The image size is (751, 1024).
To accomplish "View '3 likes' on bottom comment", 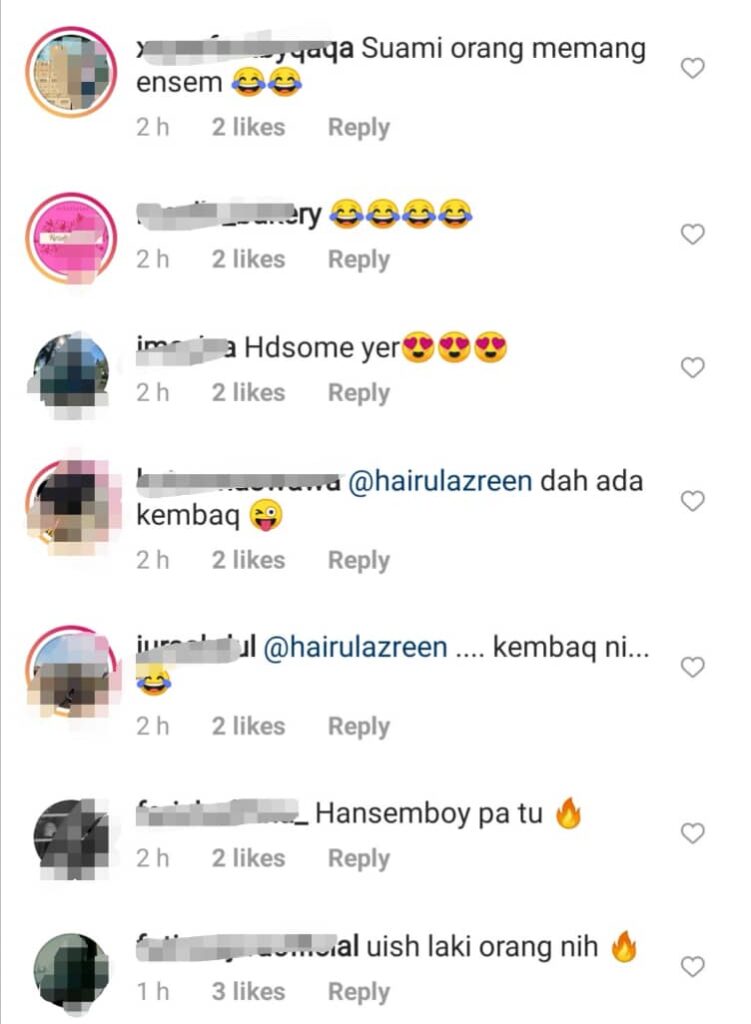I will click(248, 991).
